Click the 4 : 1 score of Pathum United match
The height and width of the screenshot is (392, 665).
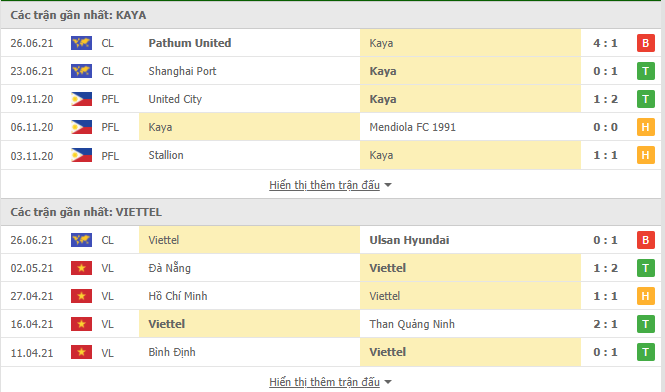[605, 43]
